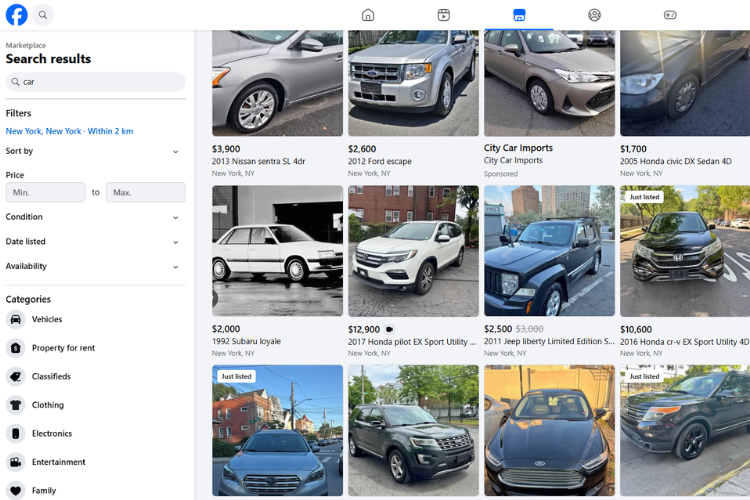
Task: Select the Entertainment category label
Action: point(58,462)
